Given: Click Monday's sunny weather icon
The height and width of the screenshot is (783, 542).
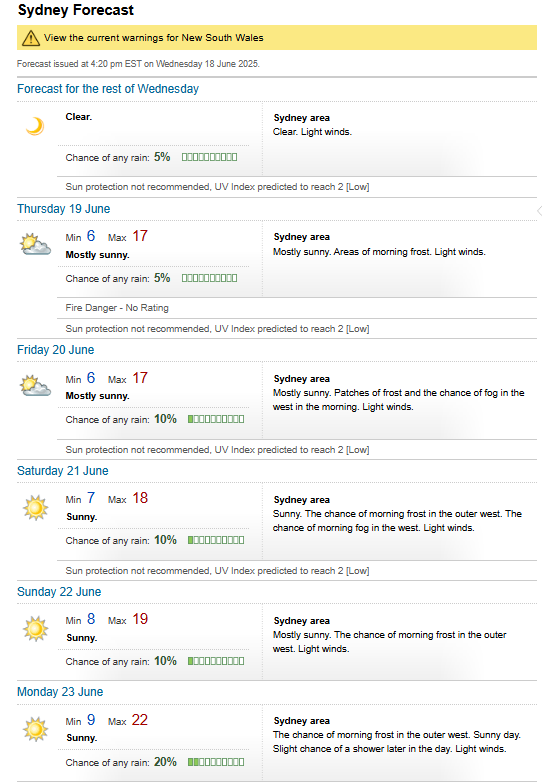Looking at the screenshot, I should pos(35,729).
